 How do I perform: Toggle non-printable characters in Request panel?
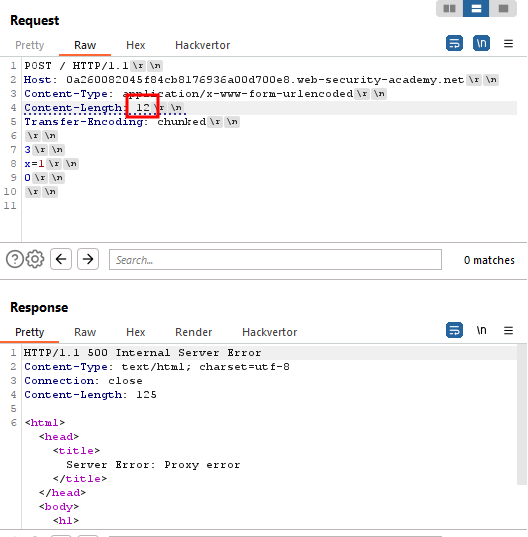click(481, 43)
